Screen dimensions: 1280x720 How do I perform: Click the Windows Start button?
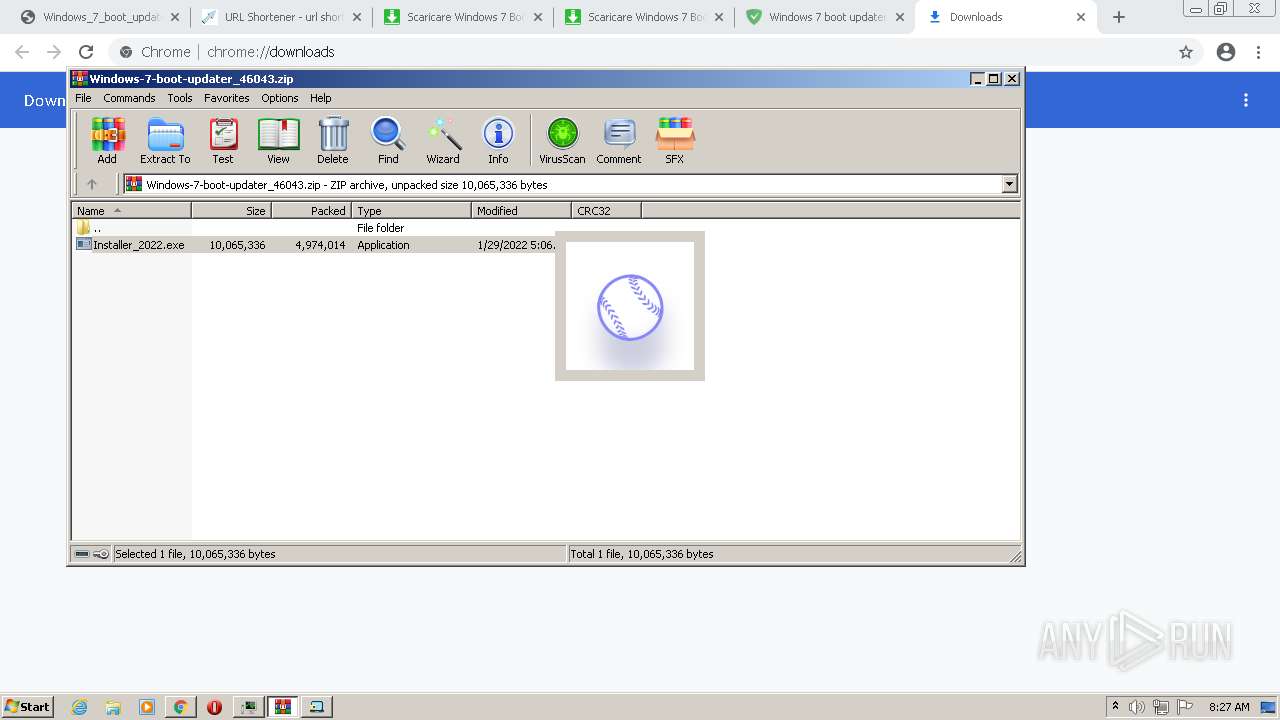(x=28, y=707)
